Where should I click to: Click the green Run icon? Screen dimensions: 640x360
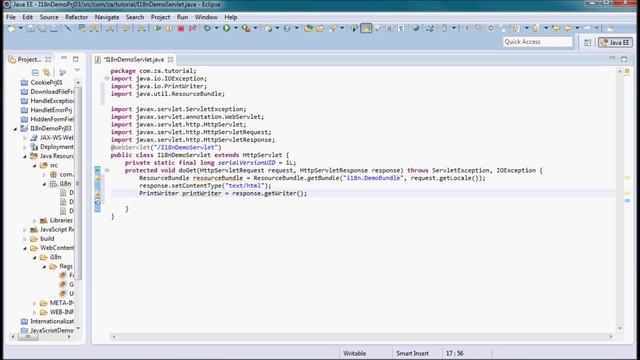pyautogui.click(x=227, y=28)
